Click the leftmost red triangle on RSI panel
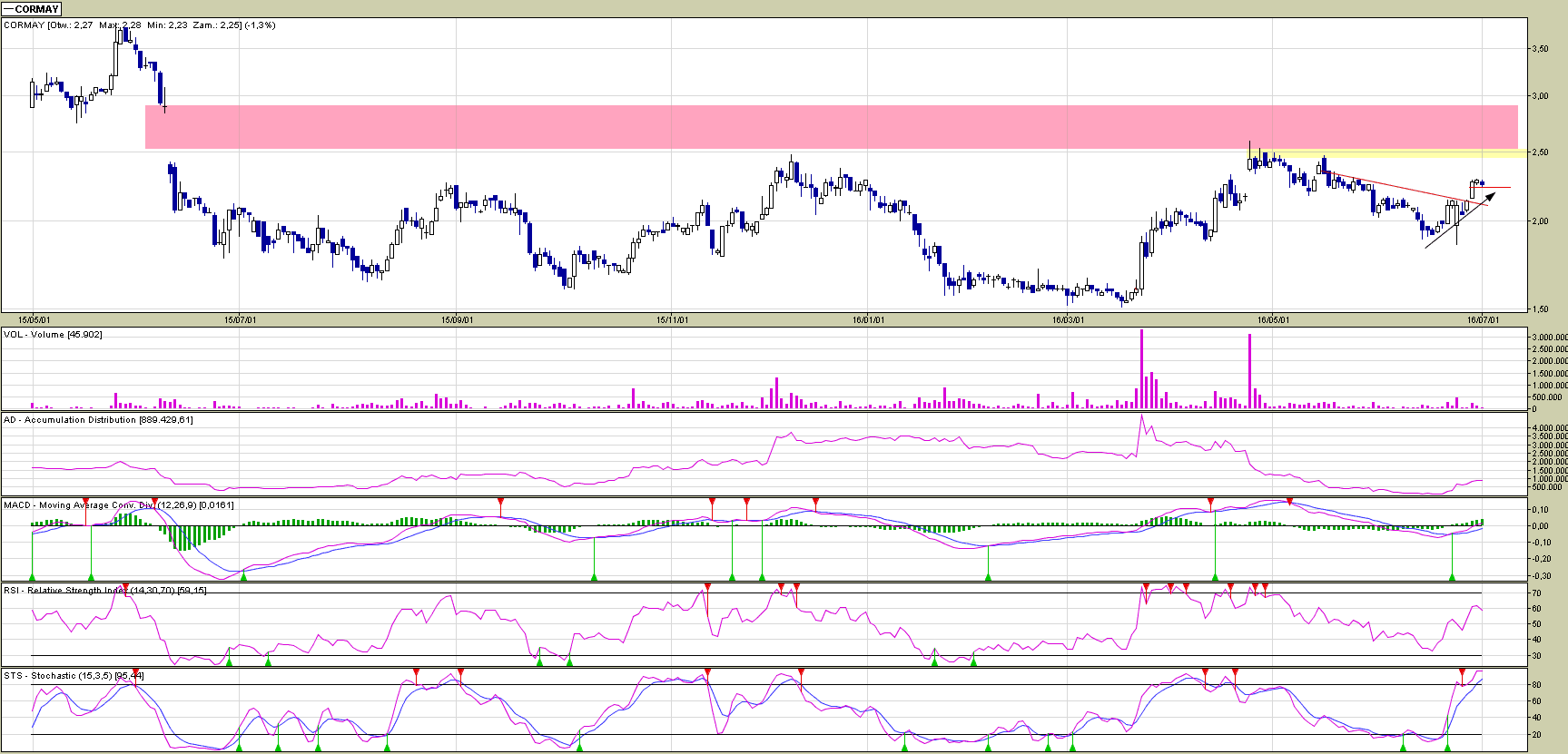This screenshot has height=754, width=1568. [x=125, y=588]
